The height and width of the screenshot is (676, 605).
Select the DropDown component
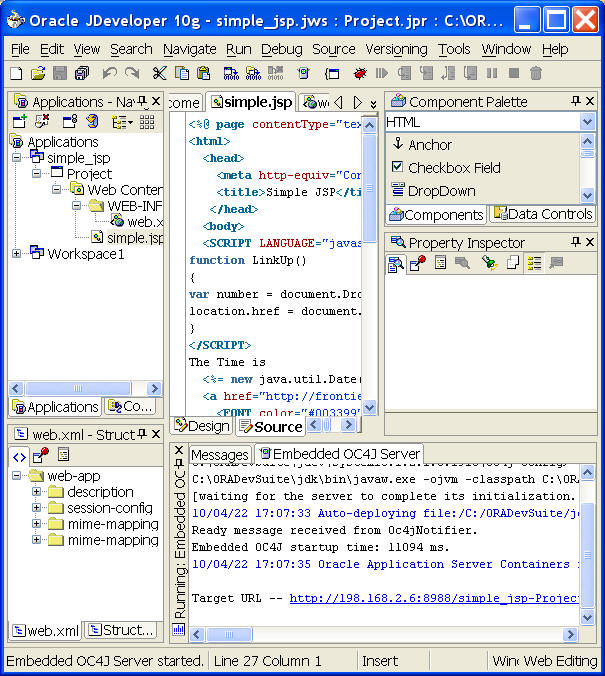point(433,191)
